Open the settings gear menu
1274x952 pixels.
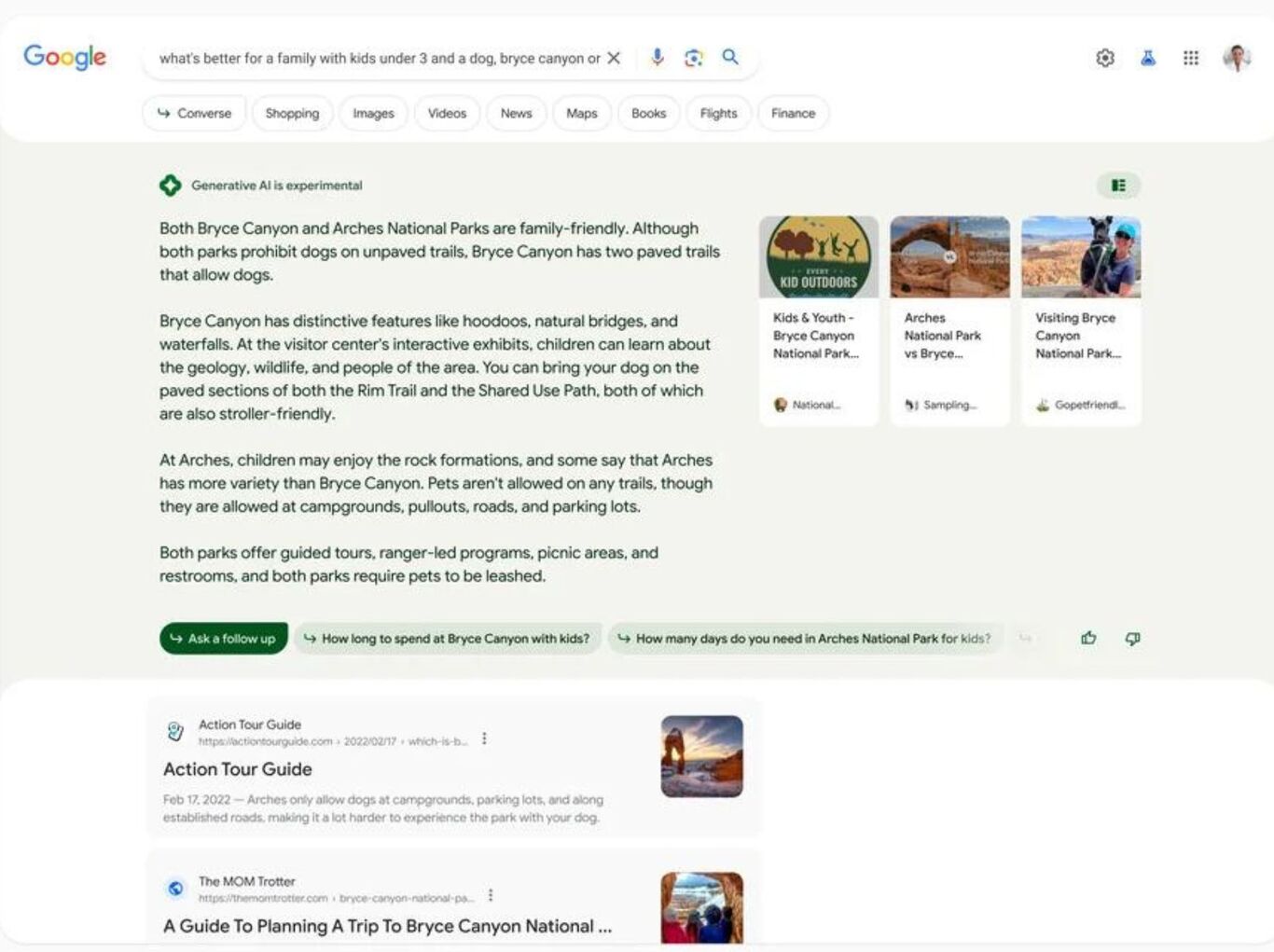pos(1105,58)
